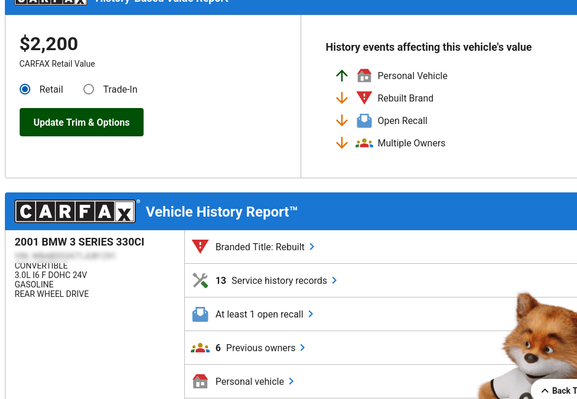Click the red triangle icon next to Branded Title
The image size is (577, 399).
(200, 247)
